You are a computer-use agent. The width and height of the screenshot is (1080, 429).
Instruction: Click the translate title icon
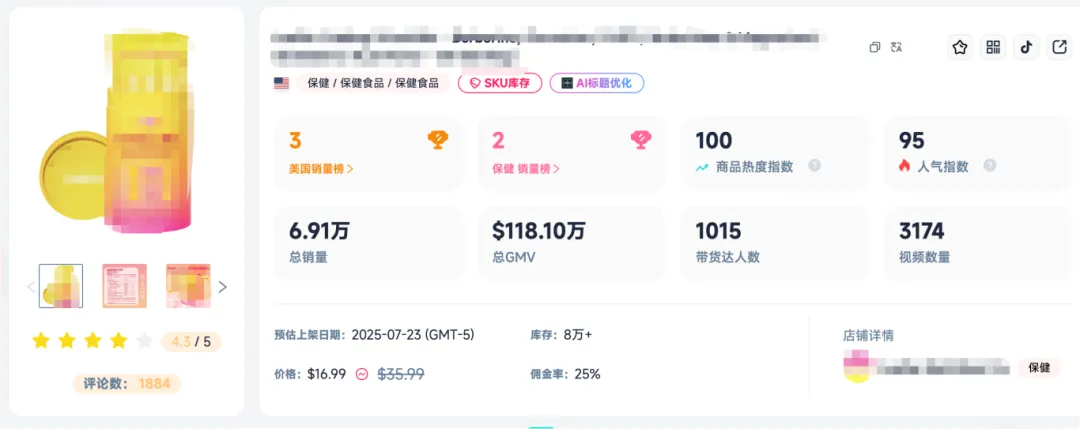(x=897, y=47)
